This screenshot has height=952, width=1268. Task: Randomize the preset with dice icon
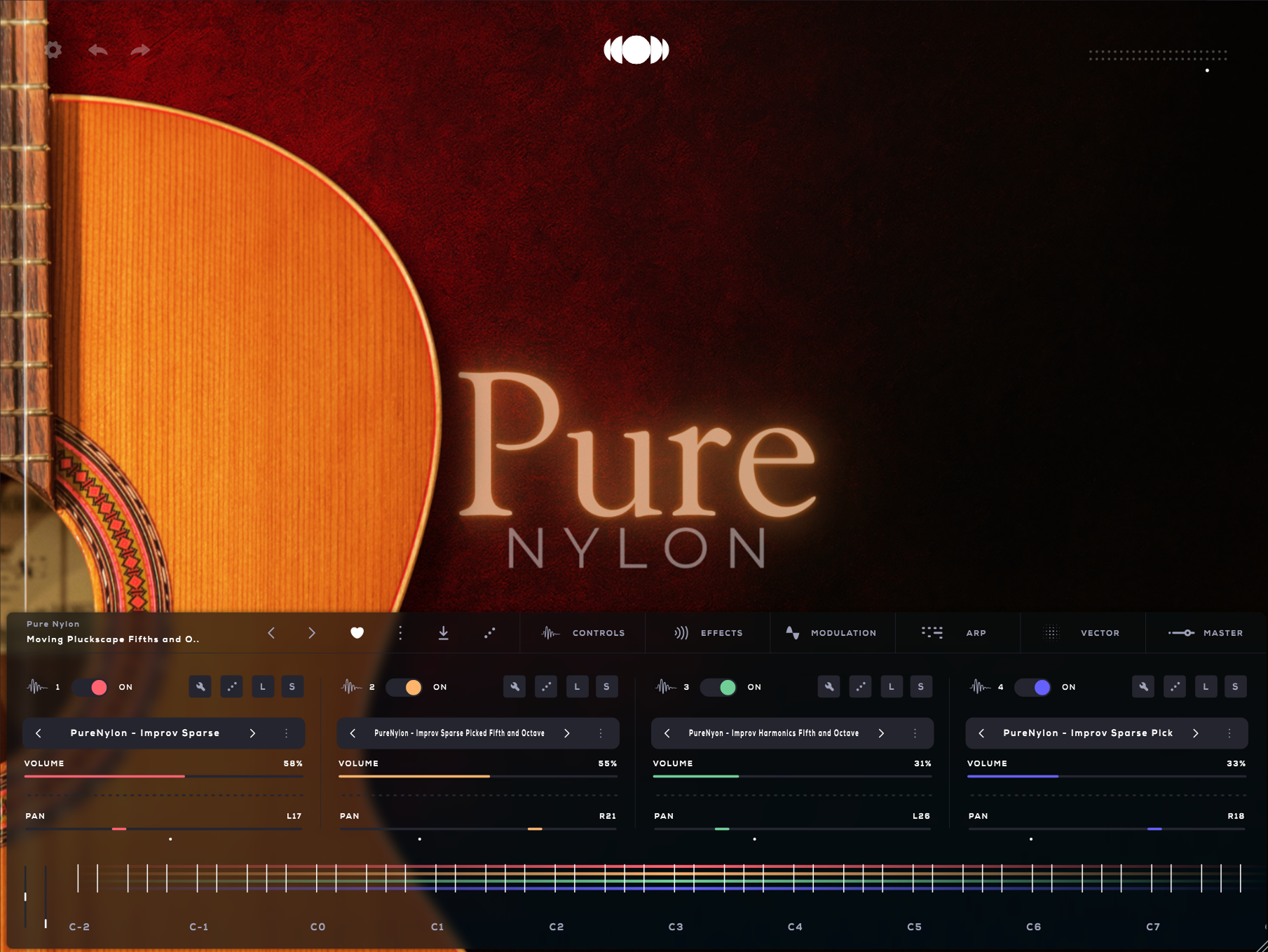point(489,633)
